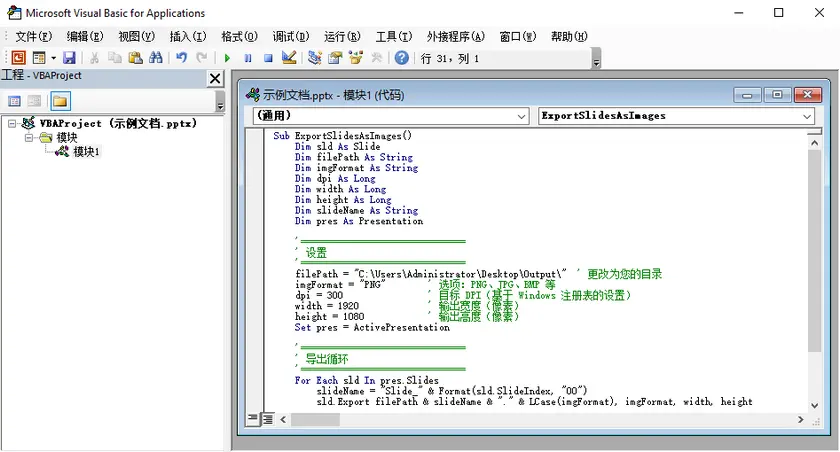840x452 pixels.
Task: Click the Save toolbar icon
Action: point(70,58)
